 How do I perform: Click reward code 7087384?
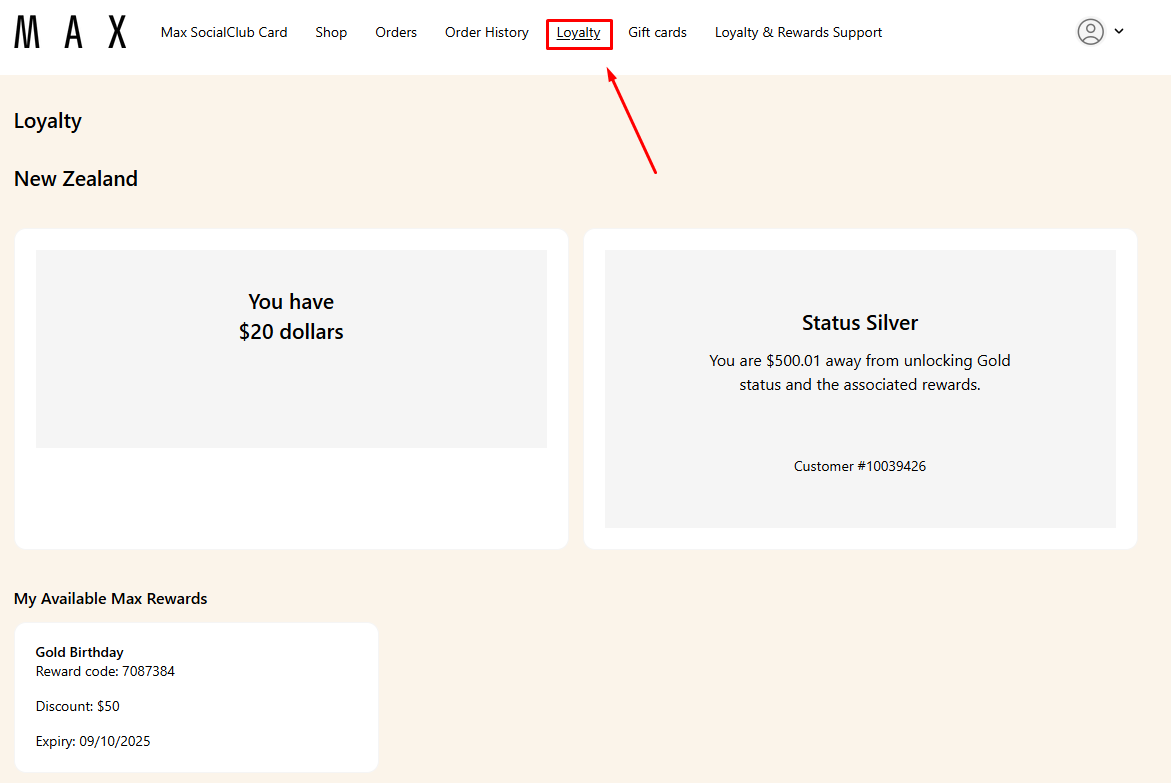point(105,671)
